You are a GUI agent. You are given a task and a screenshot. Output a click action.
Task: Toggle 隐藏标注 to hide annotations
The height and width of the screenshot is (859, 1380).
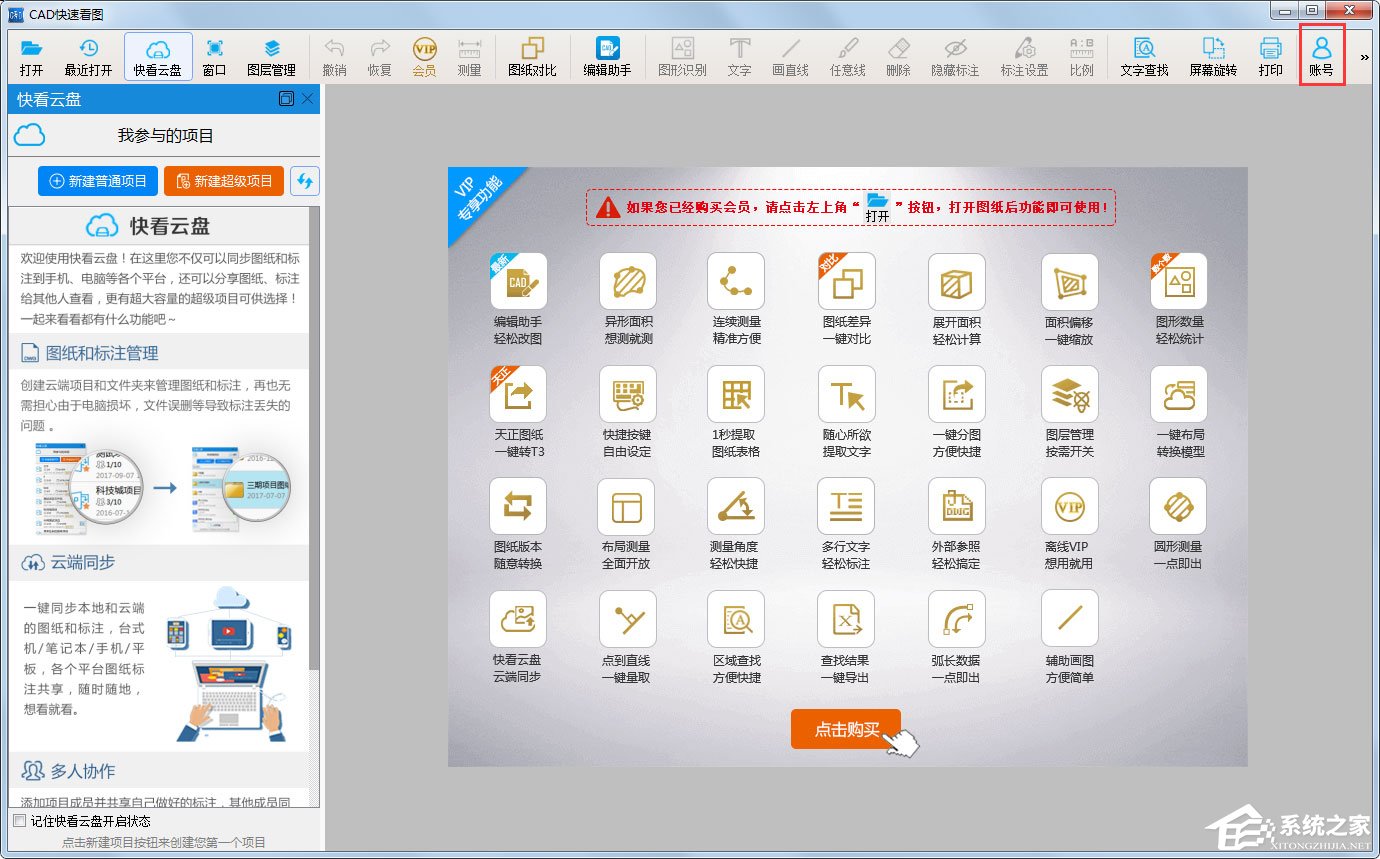956,55
